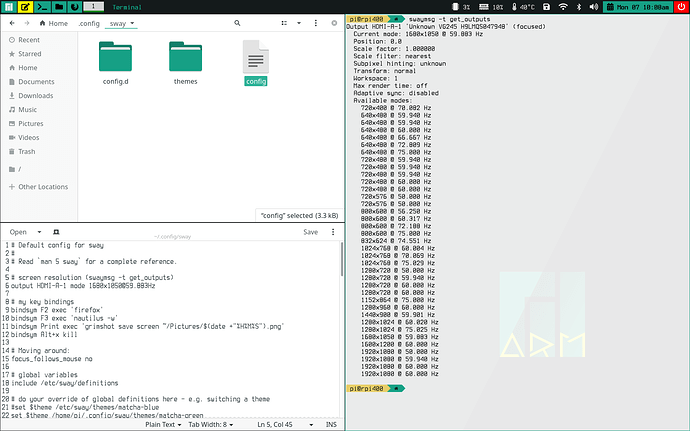Viewport: 690px width, 431px height.
Task: Search files with the magnifier icon
Action: click(237, 23)
